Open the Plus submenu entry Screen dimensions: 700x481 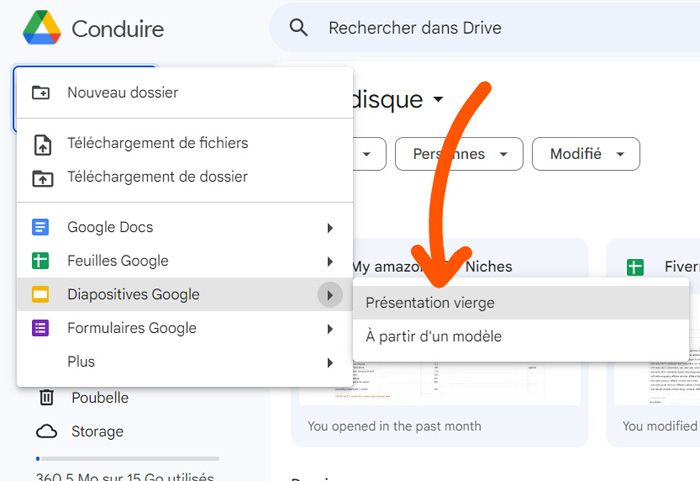[x=185, y=362]
